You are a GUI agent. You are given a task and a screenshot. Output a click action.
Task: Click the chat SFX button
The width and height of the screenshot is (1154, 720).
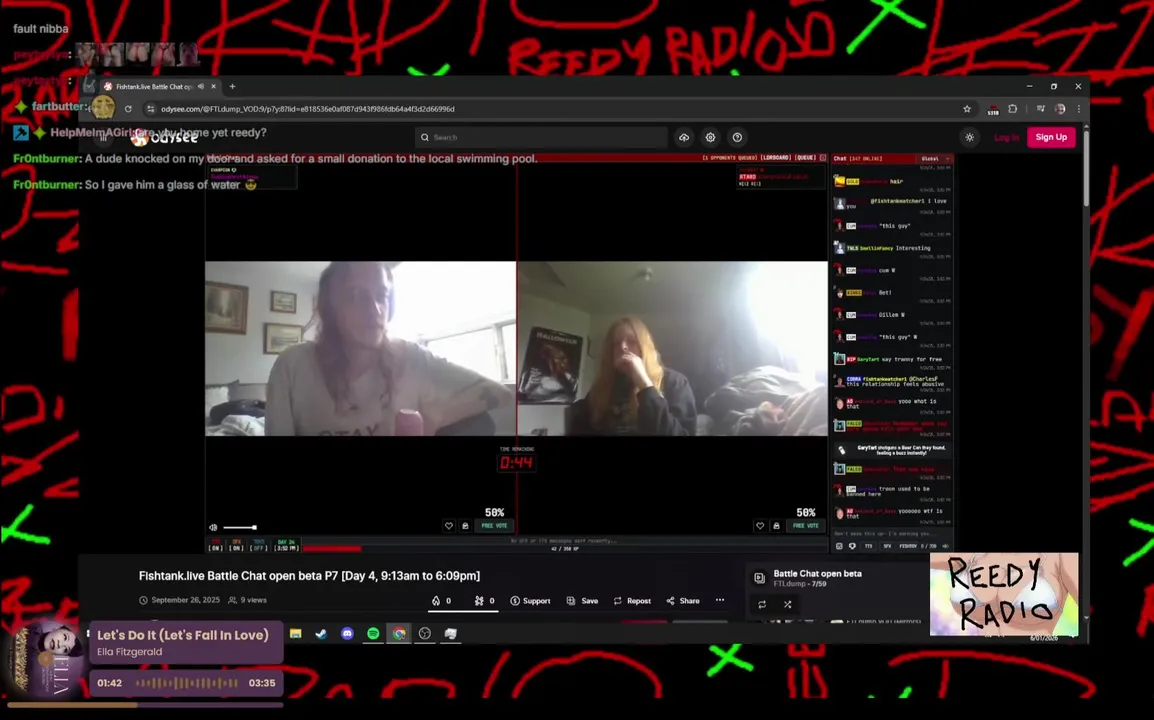(887, 546)
